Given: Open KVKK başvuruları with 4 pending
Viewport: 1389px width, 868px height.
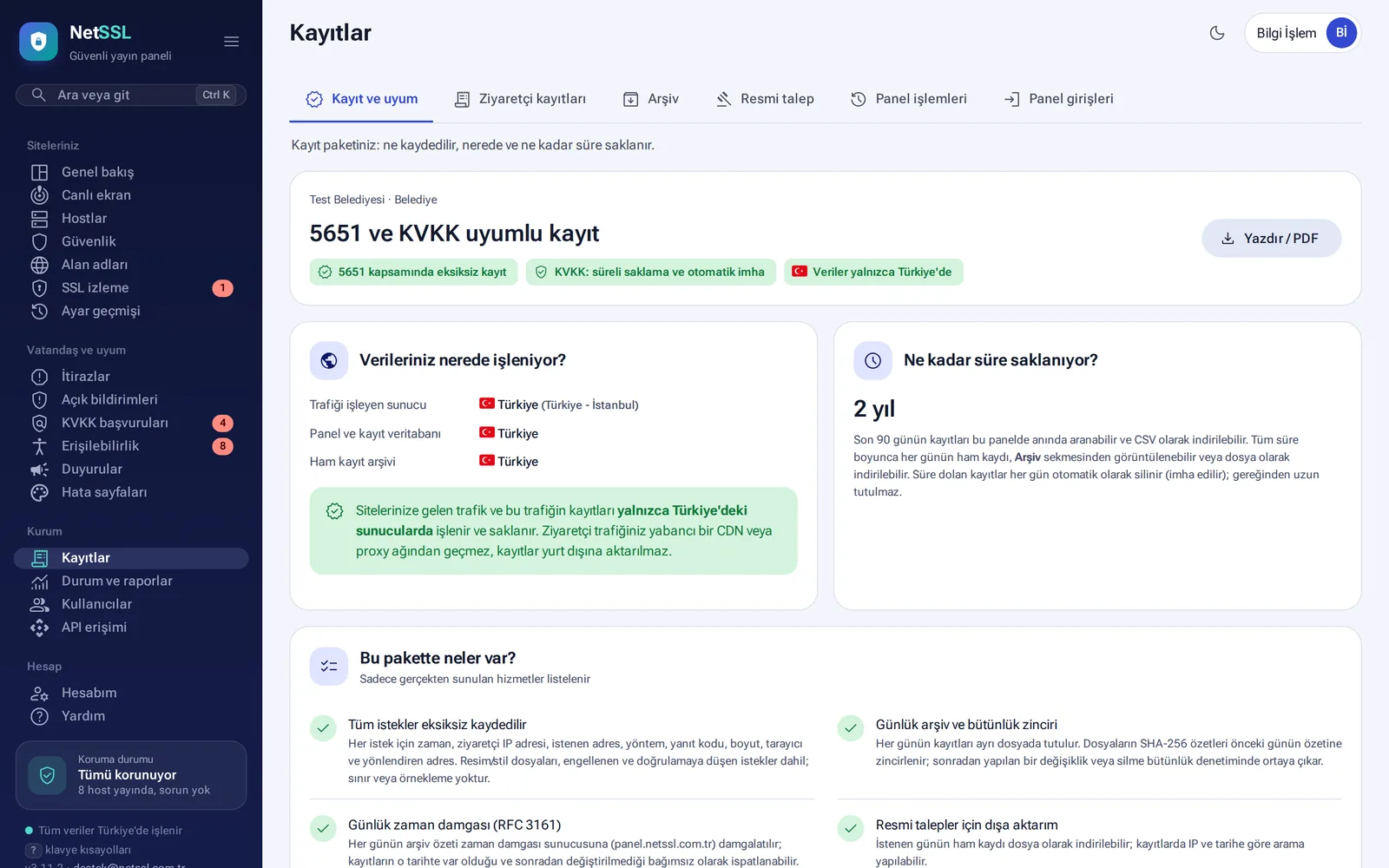Looking at the screenshot, I should pyautogui.click(x=131, y=423).
